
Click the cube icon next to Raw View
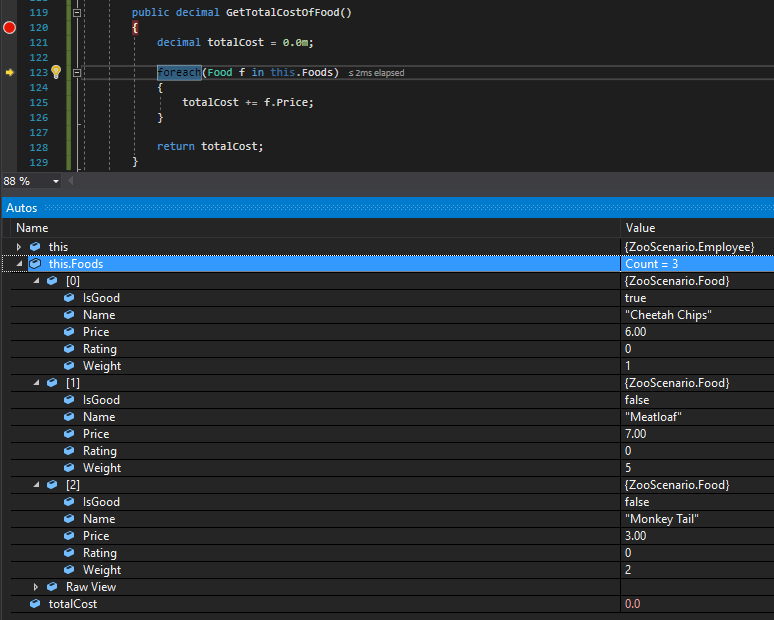pos(52,587)
